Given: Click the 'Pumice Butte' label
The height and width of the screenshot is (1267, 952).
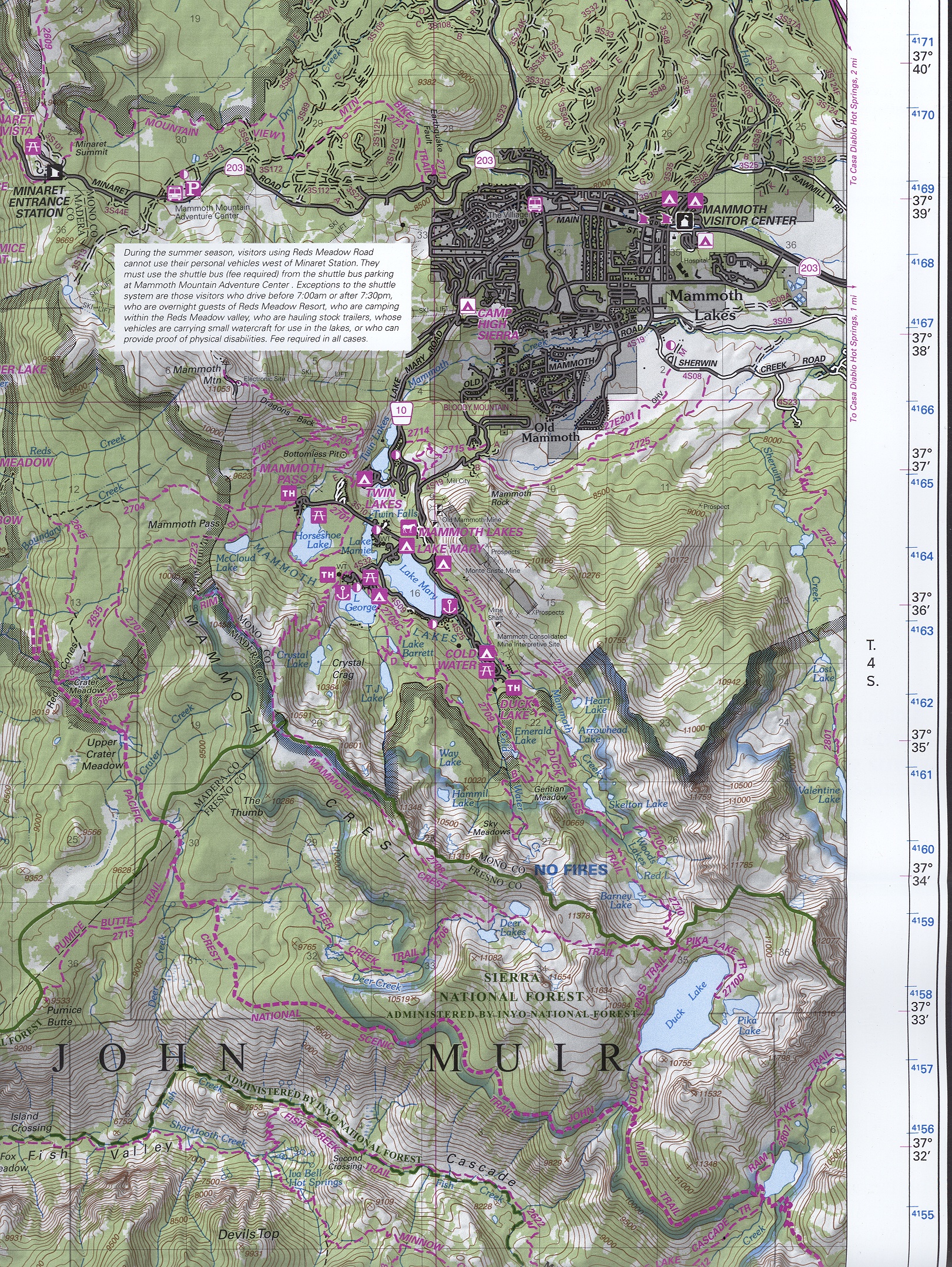Looking at the screenshot, I should [64, 1015].
